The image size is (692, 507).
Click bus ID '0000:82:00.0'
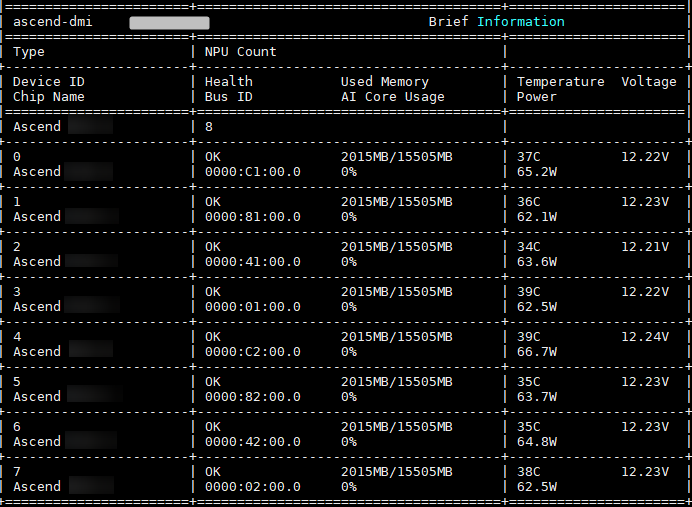[x=252, y=397]
